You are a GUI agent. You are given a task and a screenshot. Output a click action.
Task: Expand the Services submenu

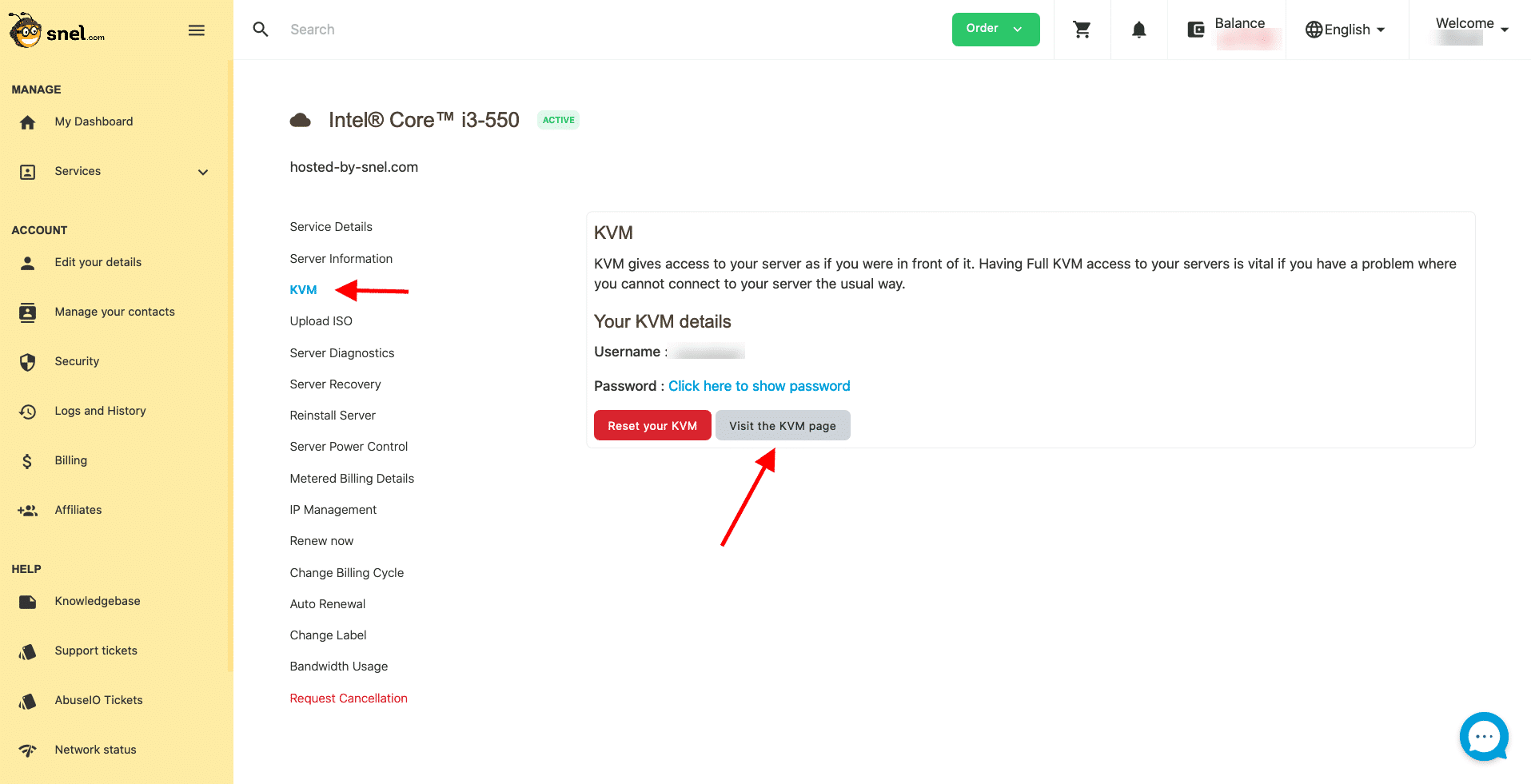(203, 172)
